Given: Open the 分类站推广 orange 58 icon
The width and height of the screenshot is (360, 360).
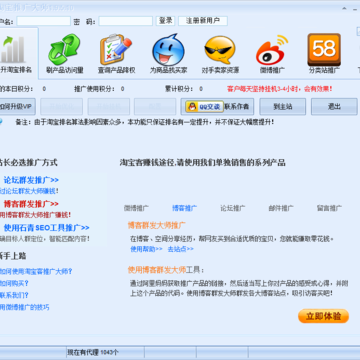Looking at the screenshot, I should click(324, 49).
